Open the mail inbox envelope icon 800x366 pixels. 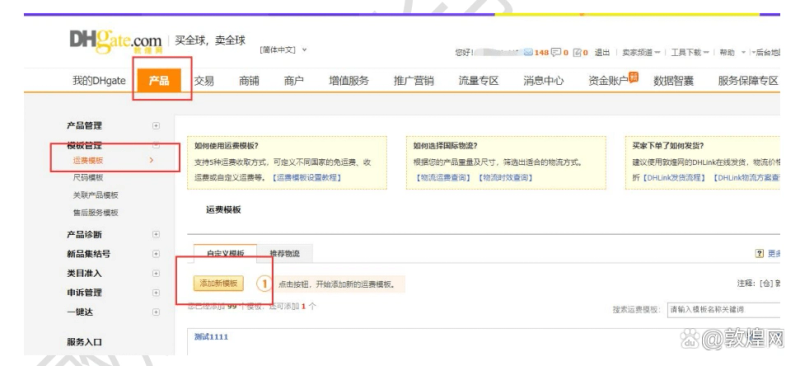coord(529,53)
